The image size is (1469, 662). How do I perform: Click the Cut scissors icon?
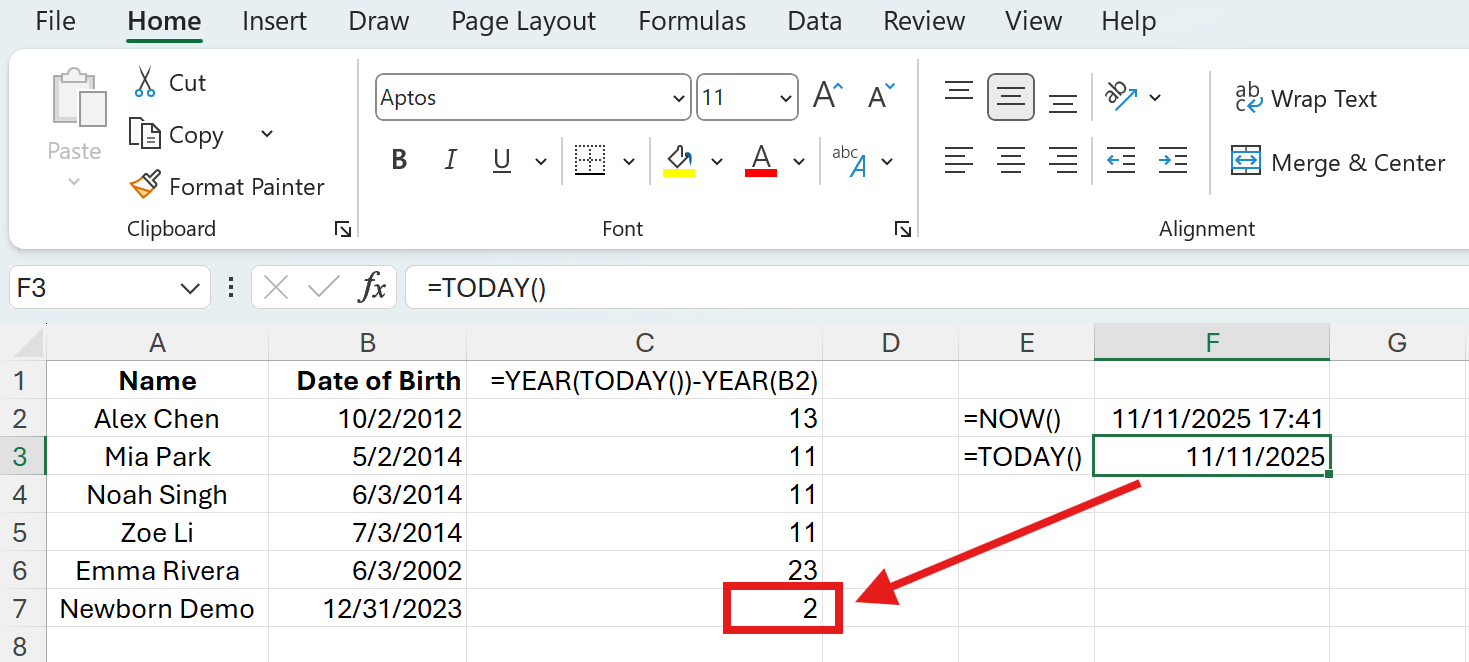point(146,82)
